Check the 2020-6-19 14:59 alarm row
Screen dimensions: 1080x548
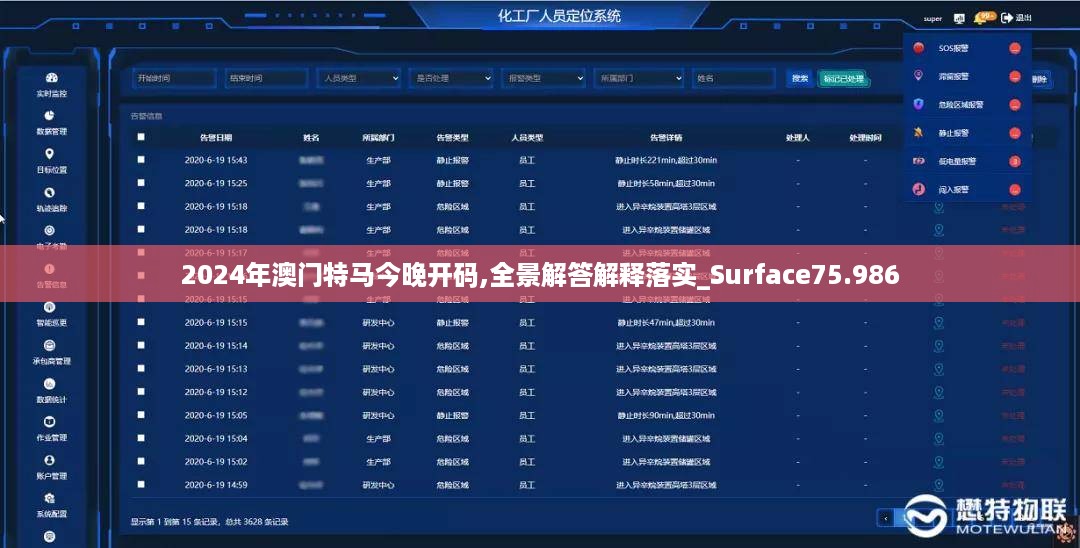coord(141,485)
